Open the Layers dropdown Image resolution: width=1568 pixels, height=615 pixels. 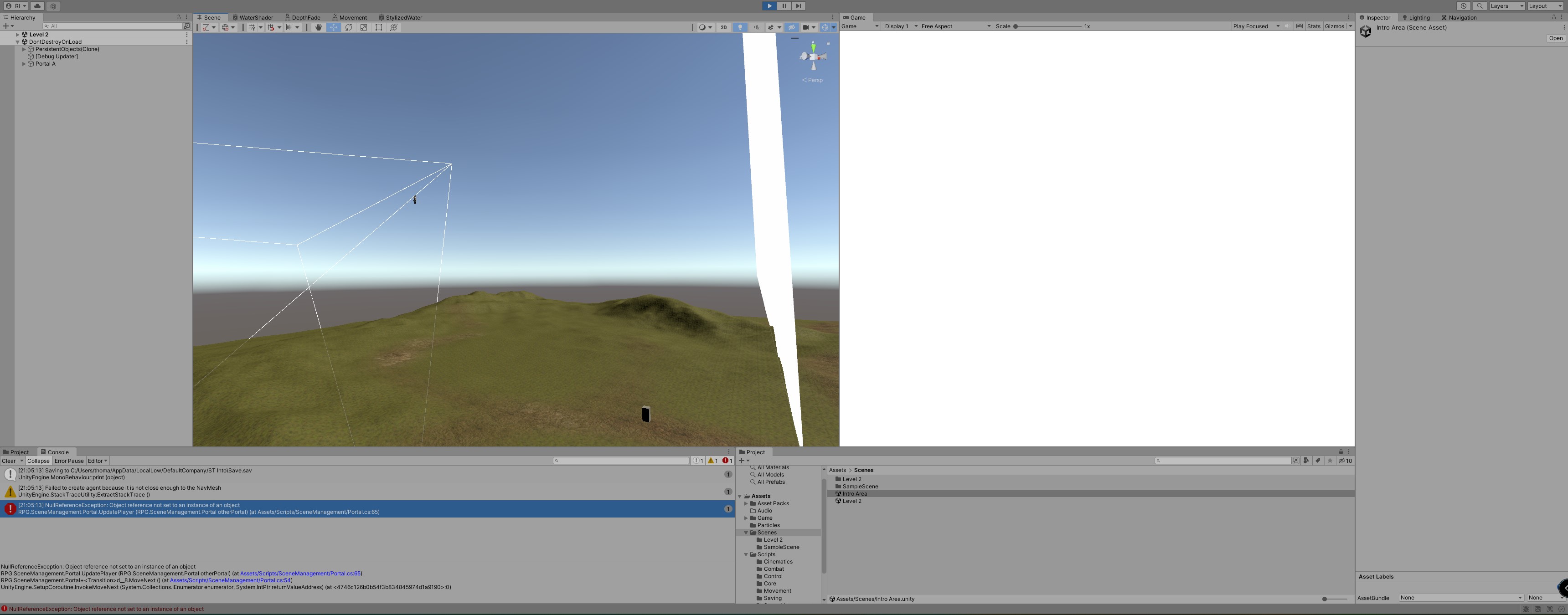coord(1506,6)
